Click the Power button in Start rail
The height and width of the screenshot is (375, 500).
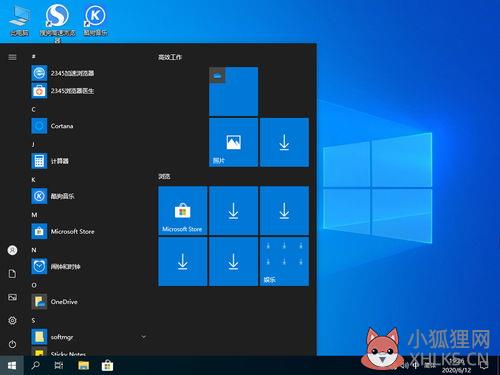pos(12,344)
